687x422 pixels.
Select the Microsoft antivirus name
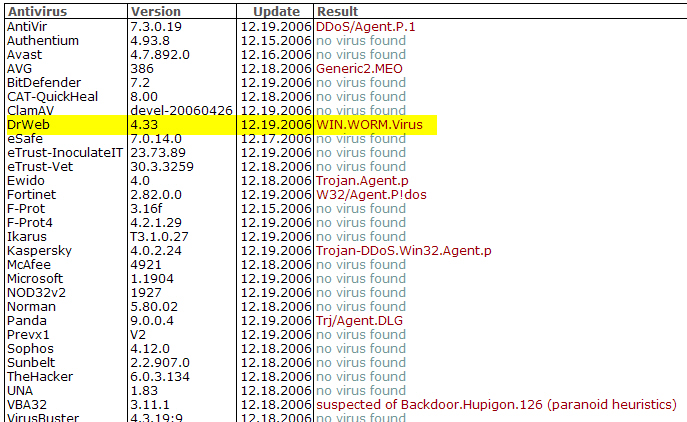click(35, 279)
